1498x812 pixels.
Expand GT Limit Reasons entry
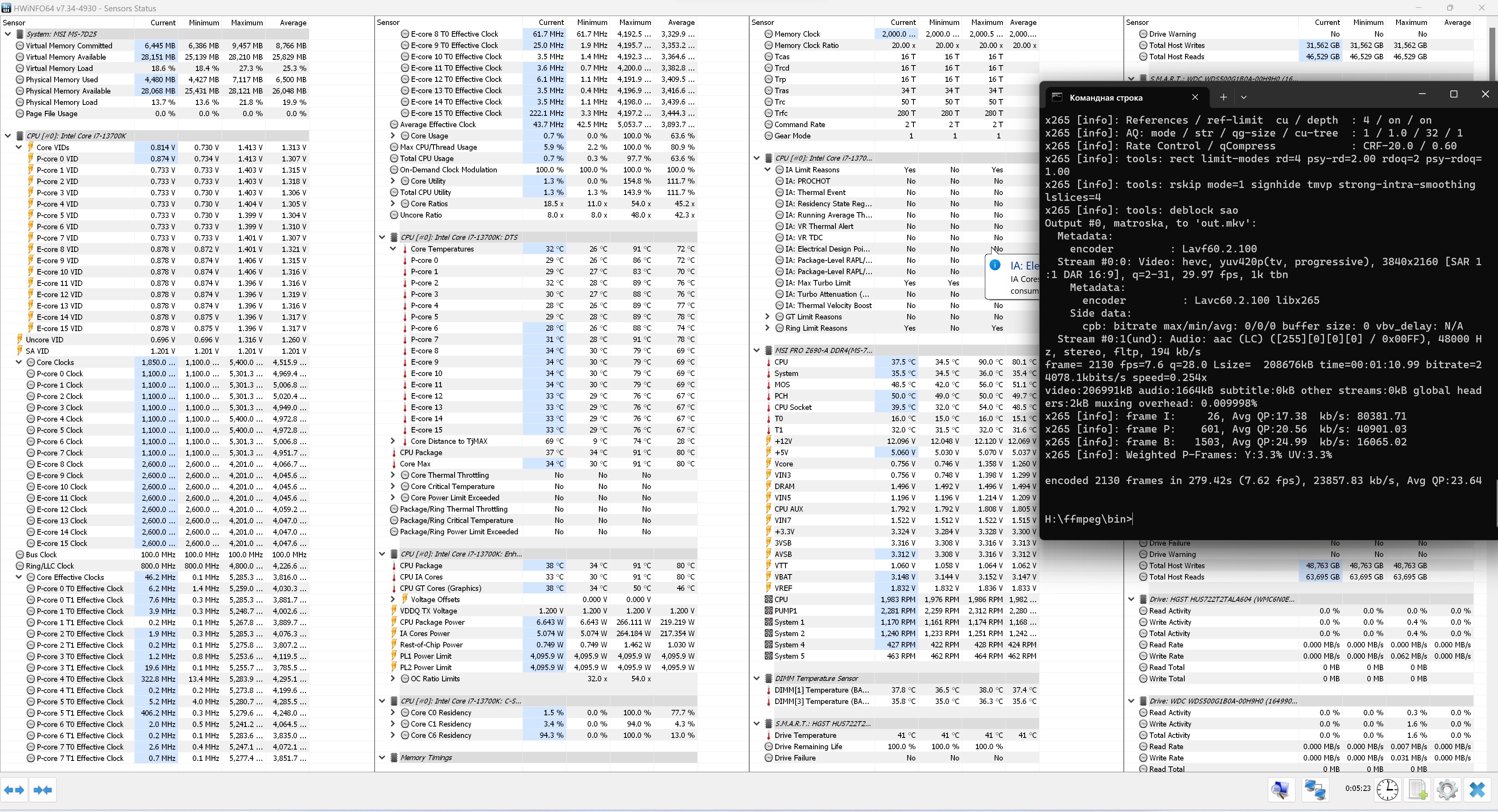[768, 317]
